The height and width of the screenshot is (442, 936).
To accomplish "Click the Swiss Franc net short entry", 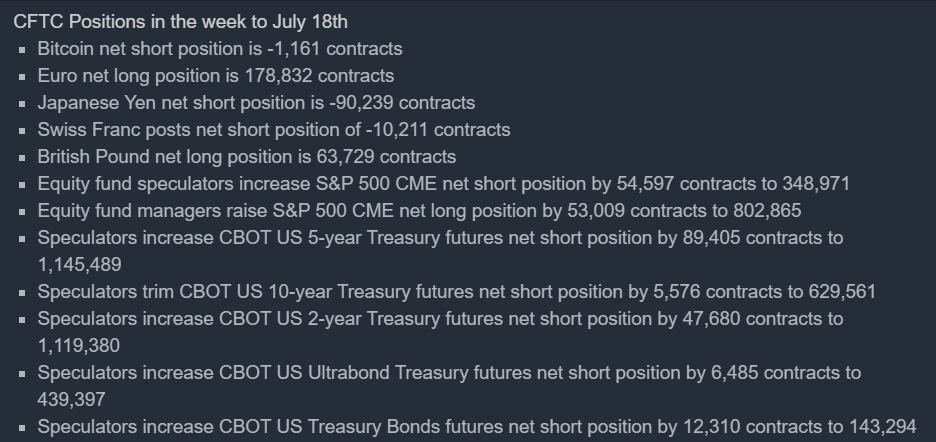I will point(274,129).
